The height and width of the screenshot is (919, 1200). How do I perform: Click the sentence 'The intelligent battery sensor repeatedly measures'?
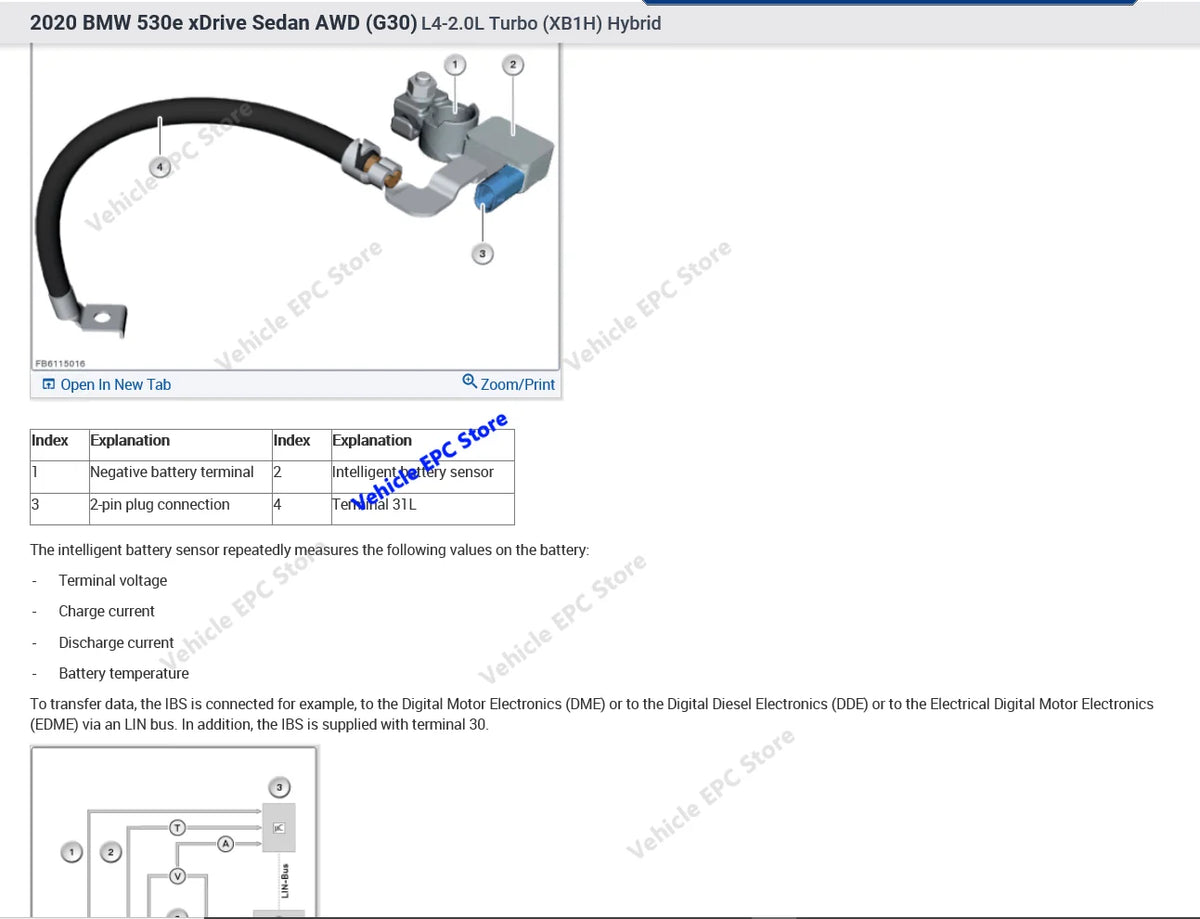click(310, 550)
